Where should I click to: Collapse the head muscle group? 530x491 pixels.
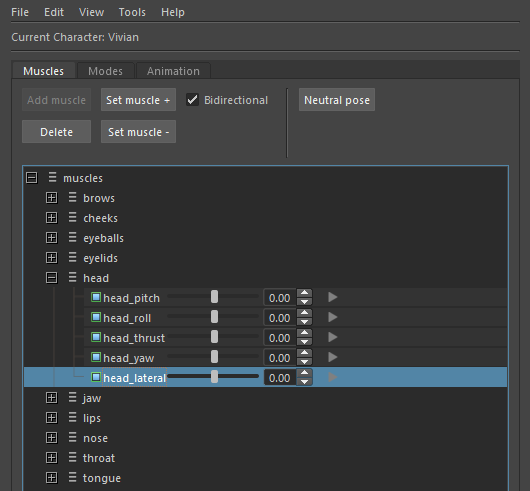(51, 278)
